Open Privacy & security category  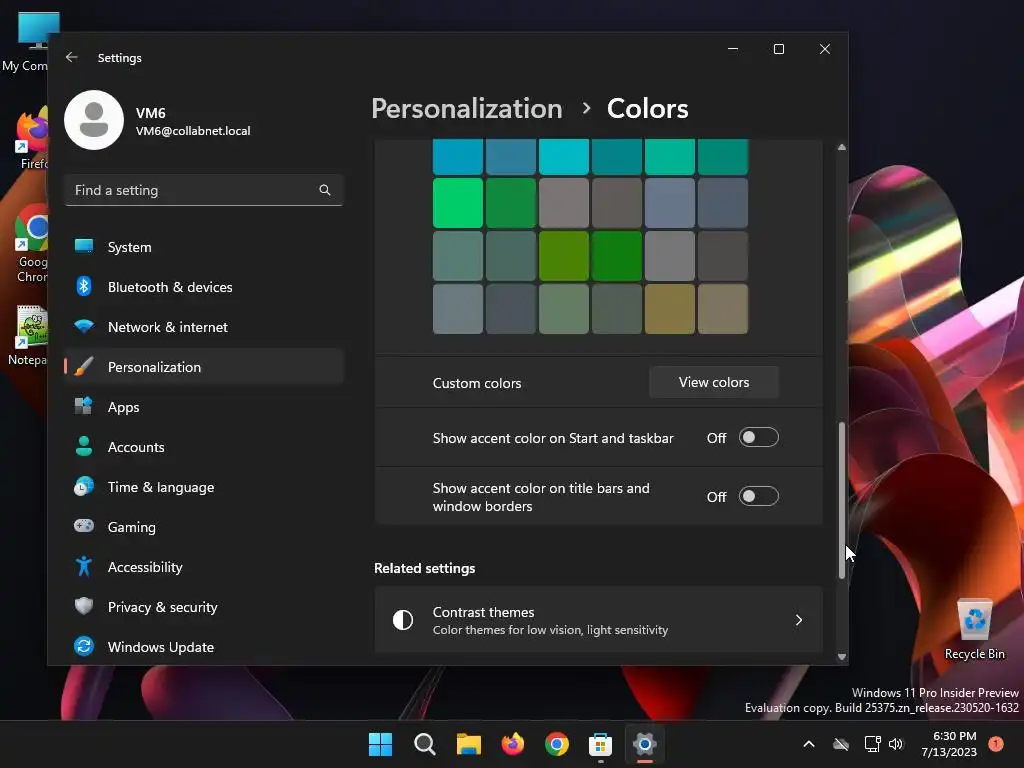pos(204,607)
